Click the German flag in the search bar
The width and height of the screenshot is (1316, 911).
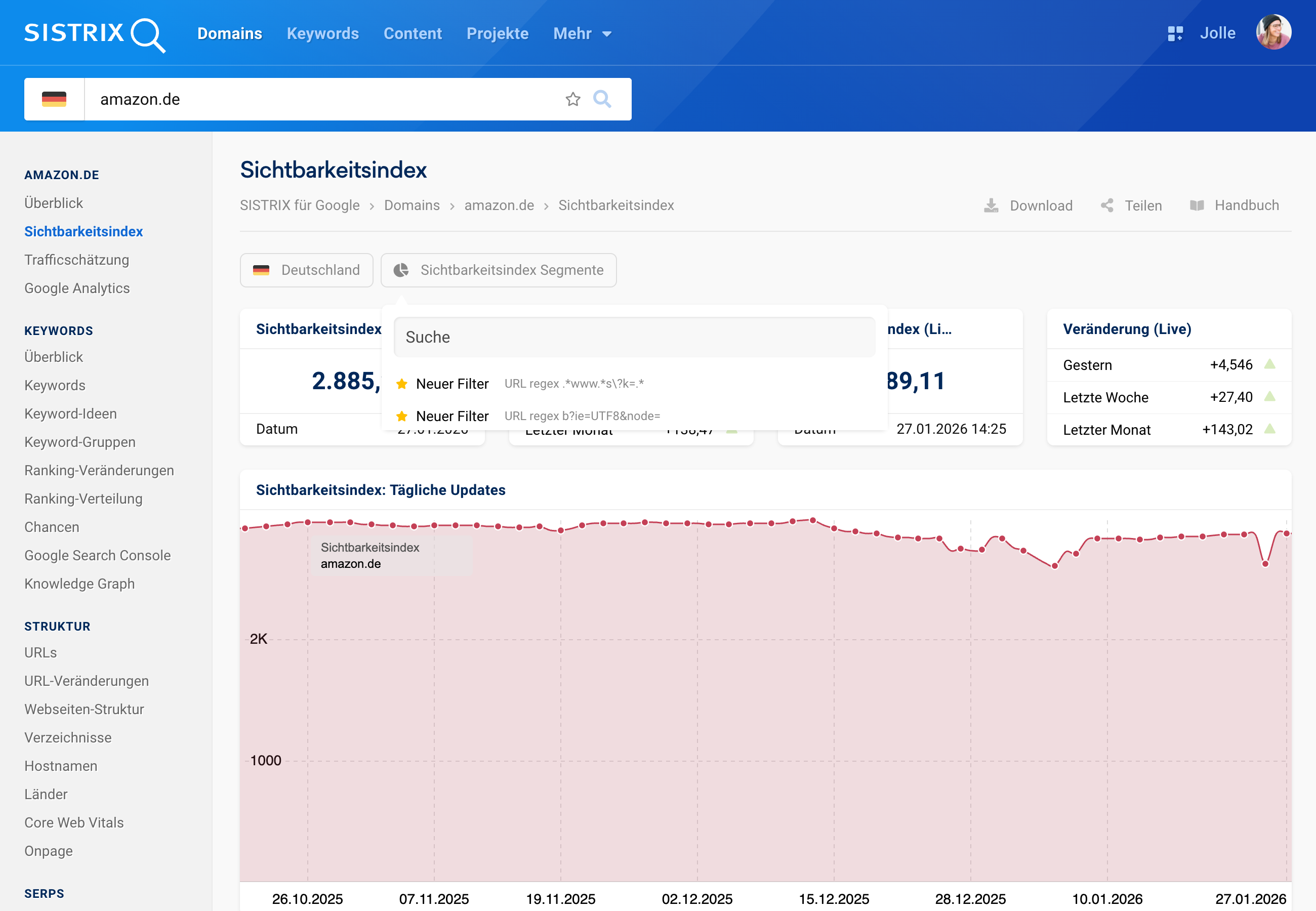(54, 99)
